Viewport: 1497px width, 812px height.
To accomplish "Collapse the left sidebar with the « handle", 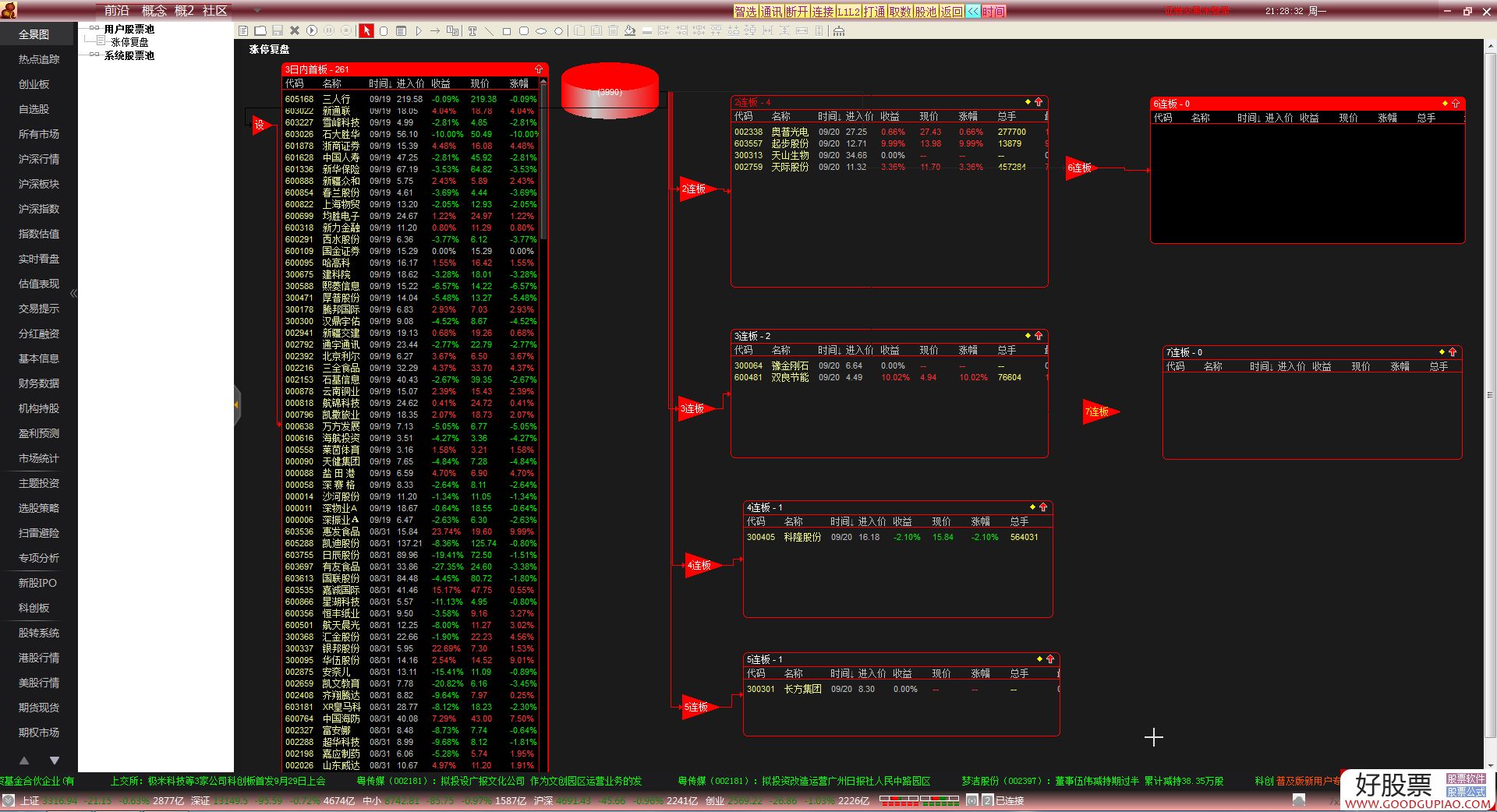I will 74,293.
